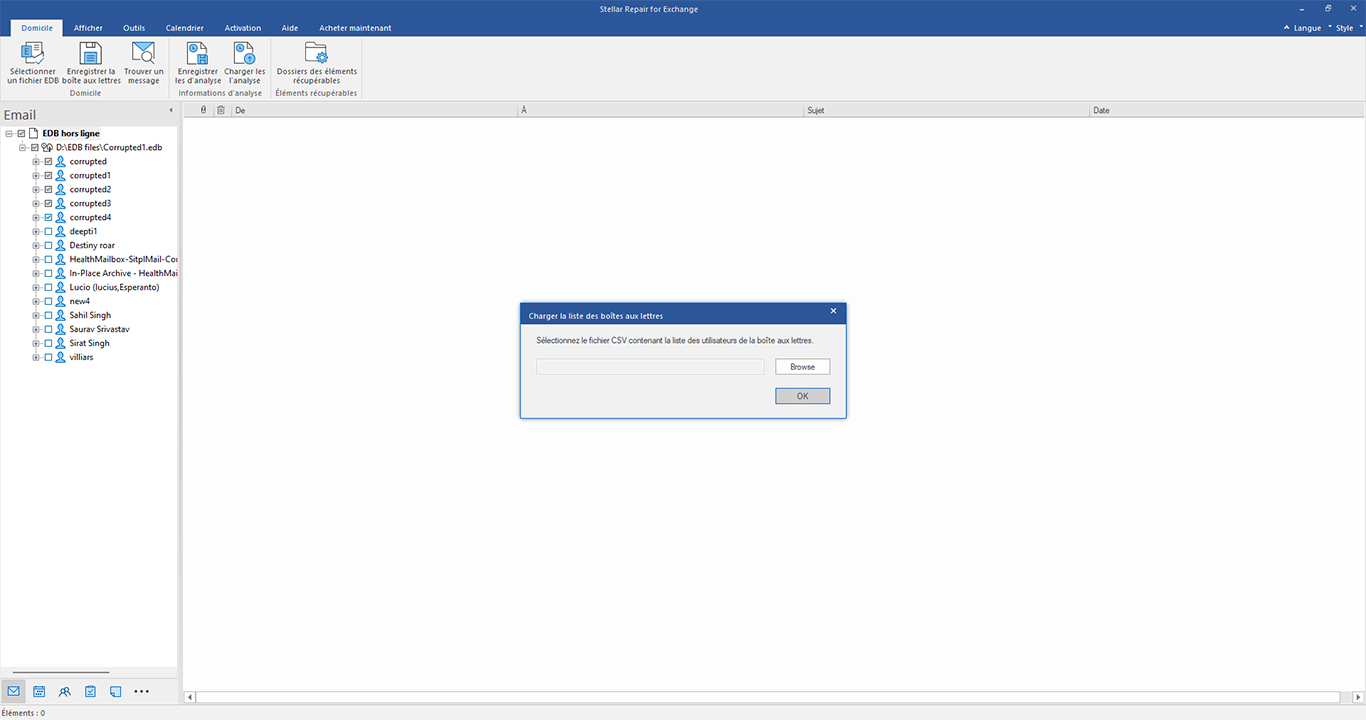Image resolution: width=1366 pixels, height=720 pixels.
Task: Confirm the dialog with the OK button
Action: (x=802, y=396)
